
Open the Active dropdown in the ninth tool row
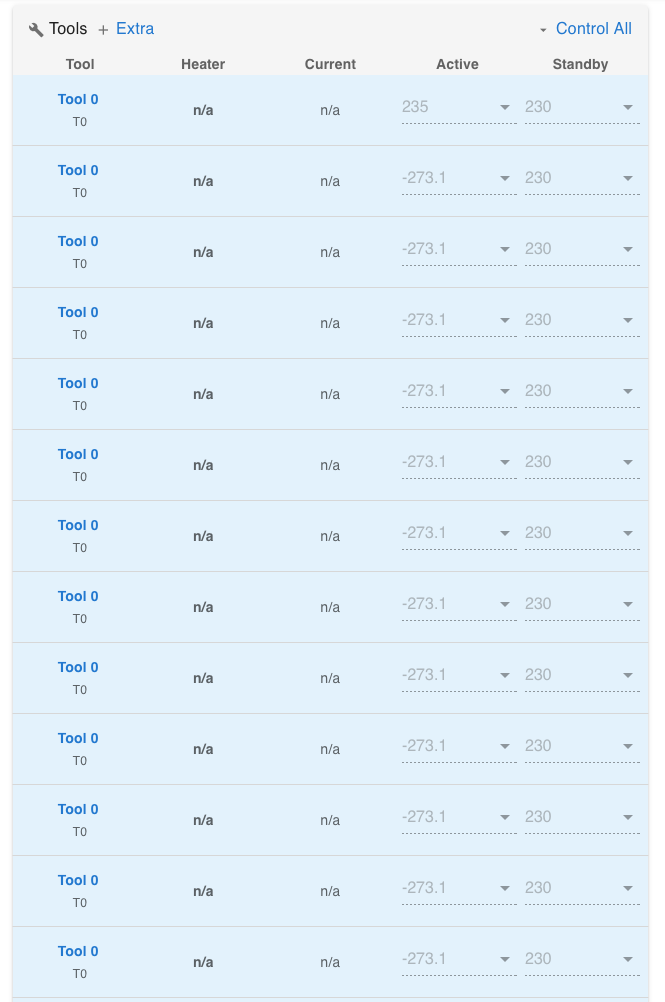505,675
